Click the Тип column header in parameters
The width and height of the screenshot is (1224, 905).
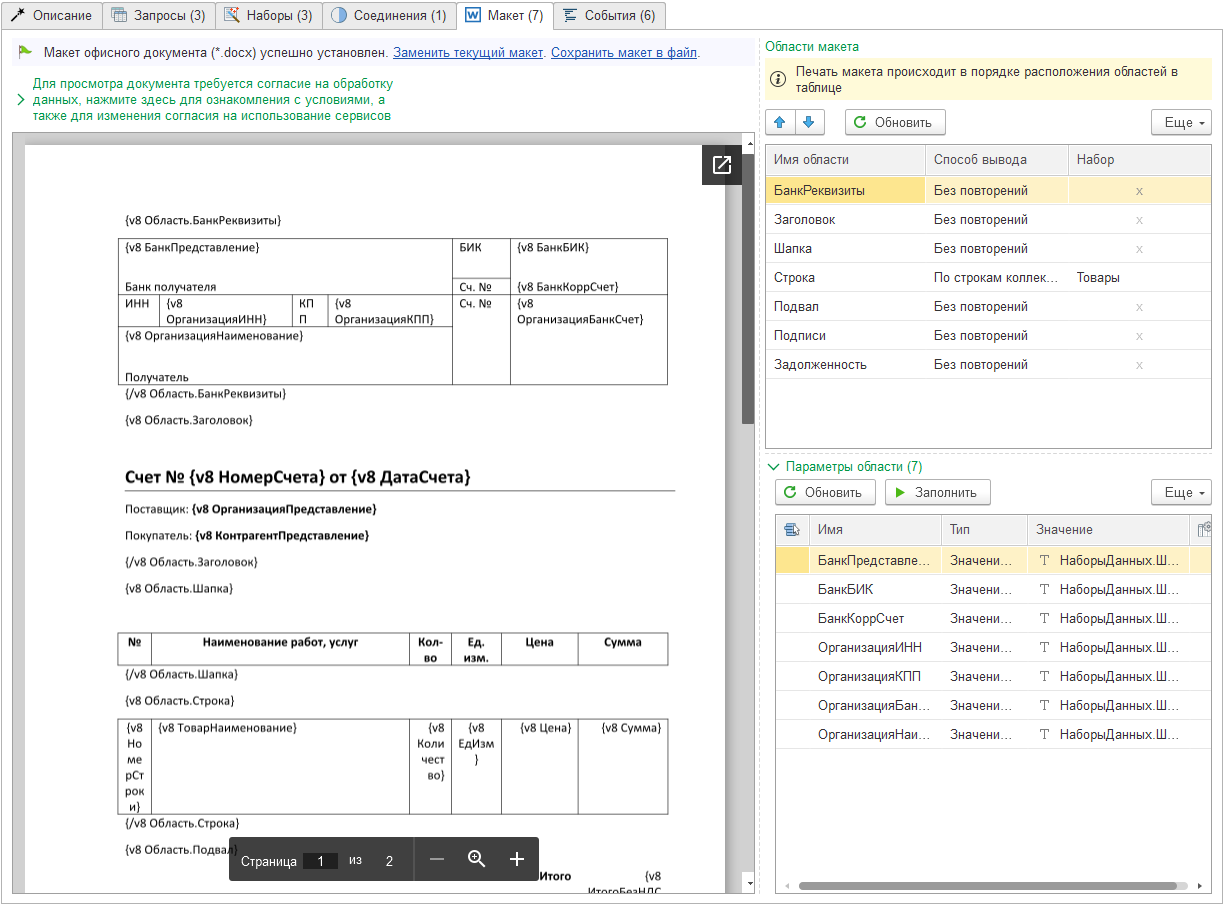[x=985, y=530]
